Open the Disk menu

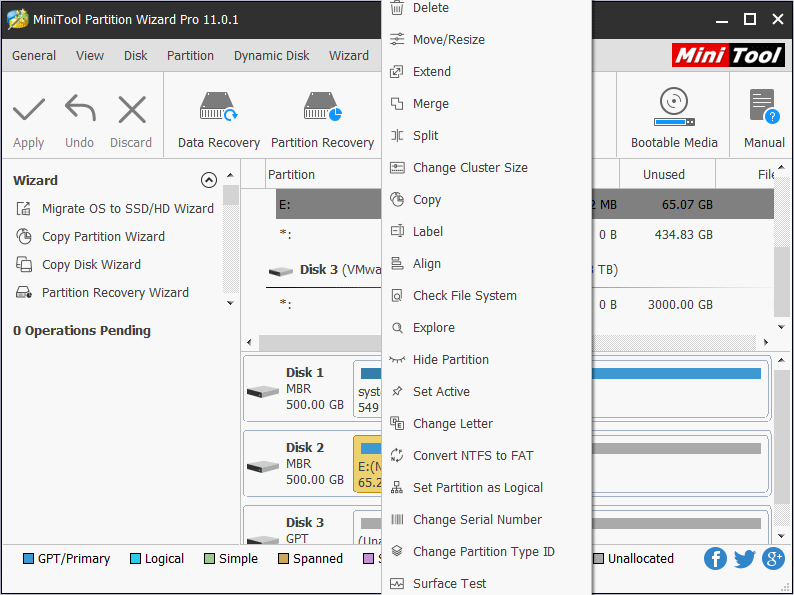pos(136,55)
